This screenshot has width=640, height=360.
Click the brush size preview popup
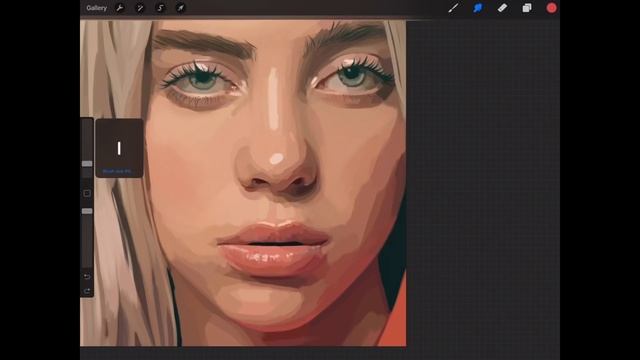(119, 148)
